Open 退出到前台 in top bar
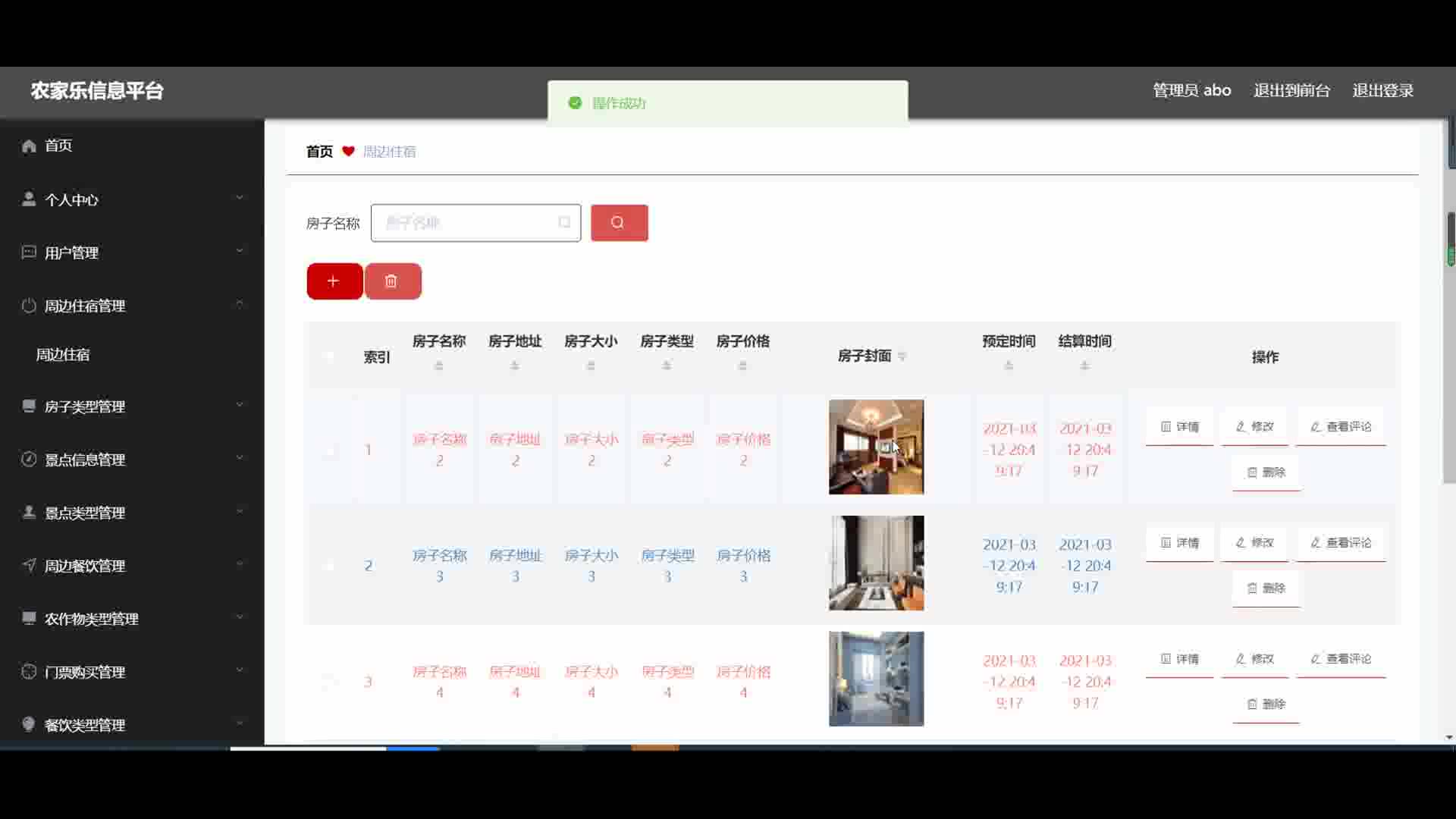The height and width of the screenshot is (819, 1456). click(1291, 90)
